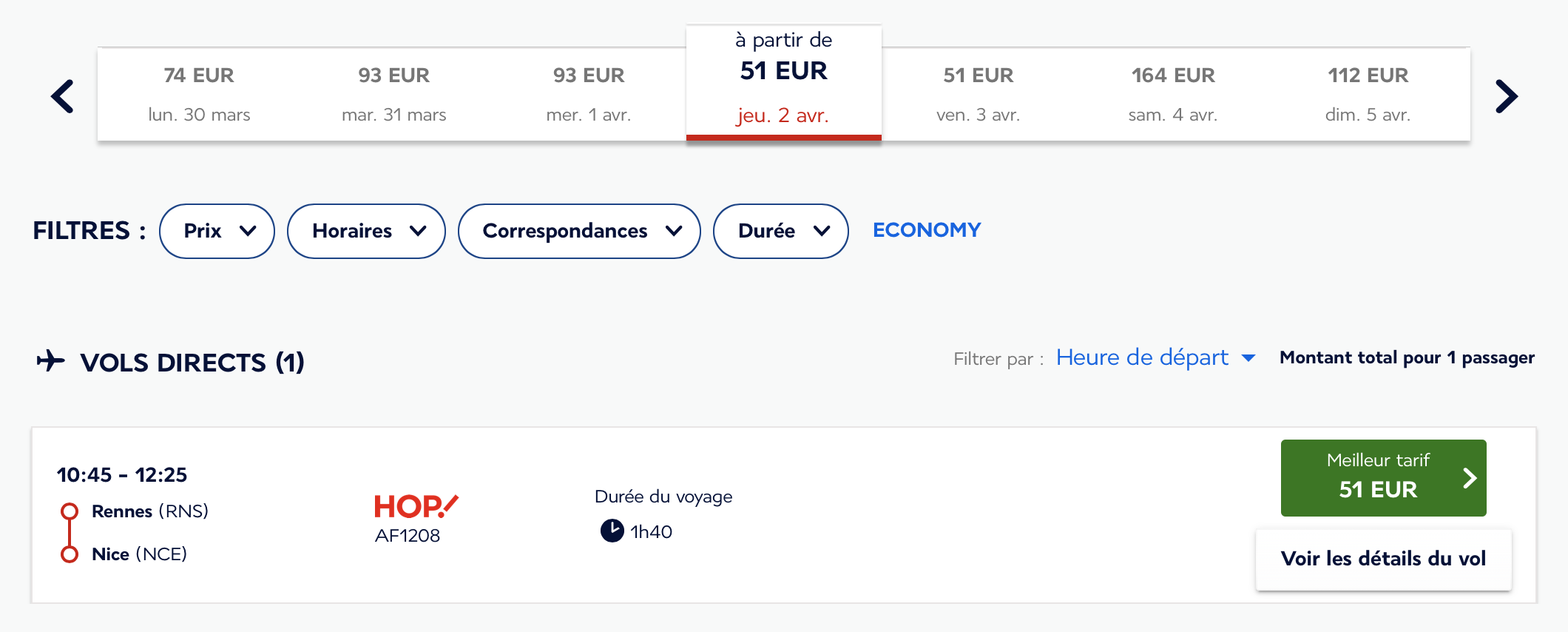Image resolution: width=1568 pixels, height=632 pixels.
Task: Select the dim. 5 avr. 112 EUR date
Action: (x=1368, y=95)
